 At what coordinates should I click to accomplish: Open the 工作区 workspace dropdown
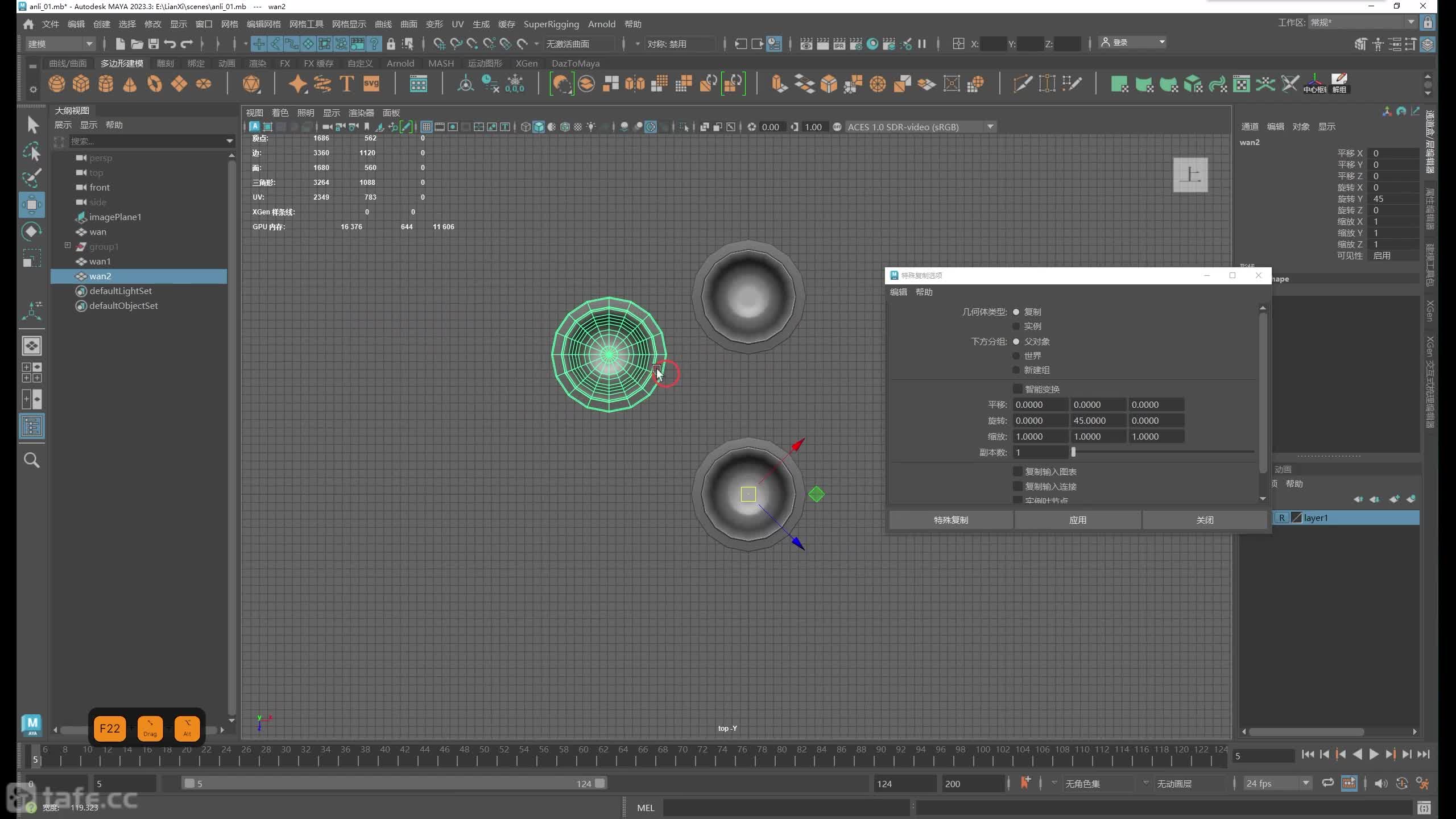point(1362,23)
